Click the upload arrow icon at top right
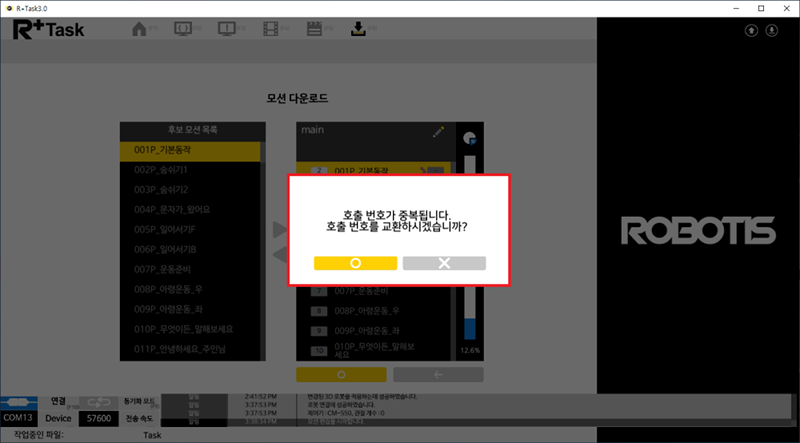Image resolution: width=800 pixels, height=443 pixels. click(x=752, y=29)
